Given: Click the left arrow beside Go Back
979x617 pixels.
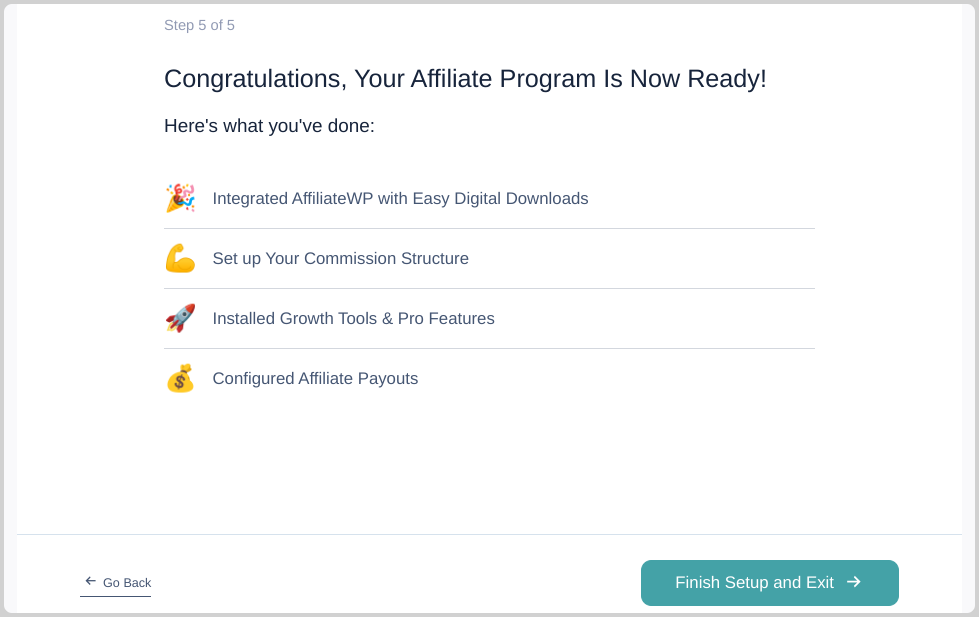Looking at the screenshot, I should 91,581.
